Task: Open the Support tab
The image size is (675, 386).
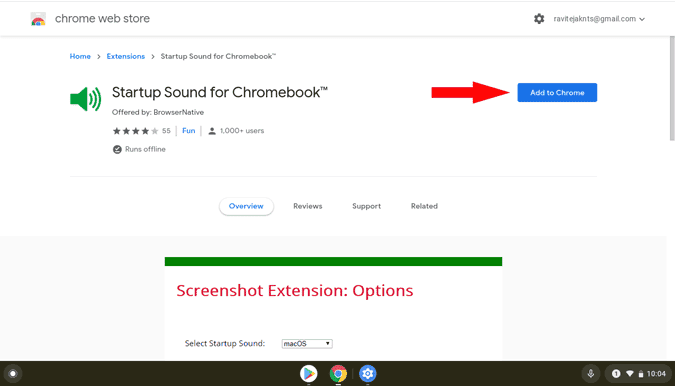Action: pos(366,206)
